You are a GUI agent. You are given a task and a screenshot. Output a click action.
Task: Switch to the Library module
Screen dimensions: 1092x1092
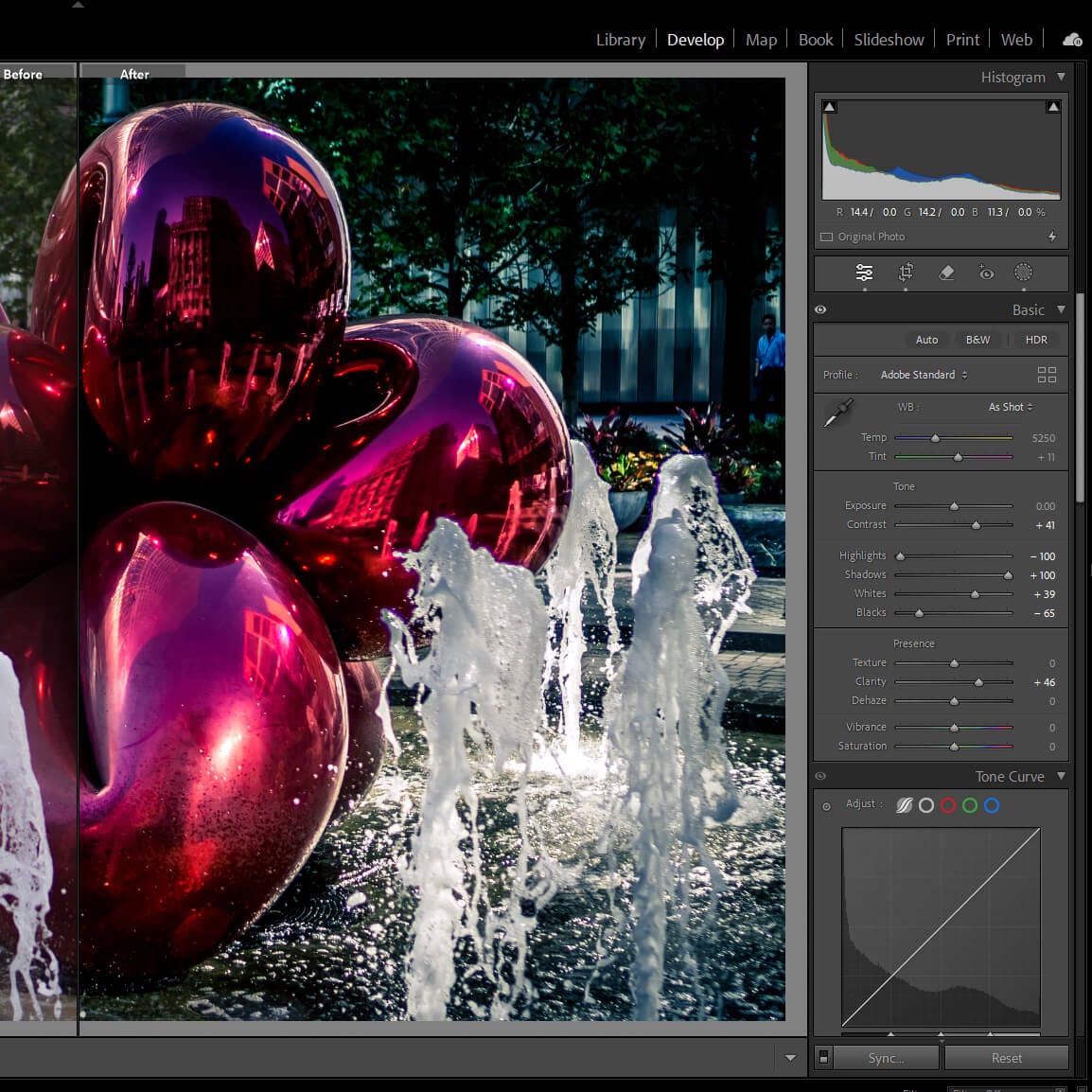(620, 40)
